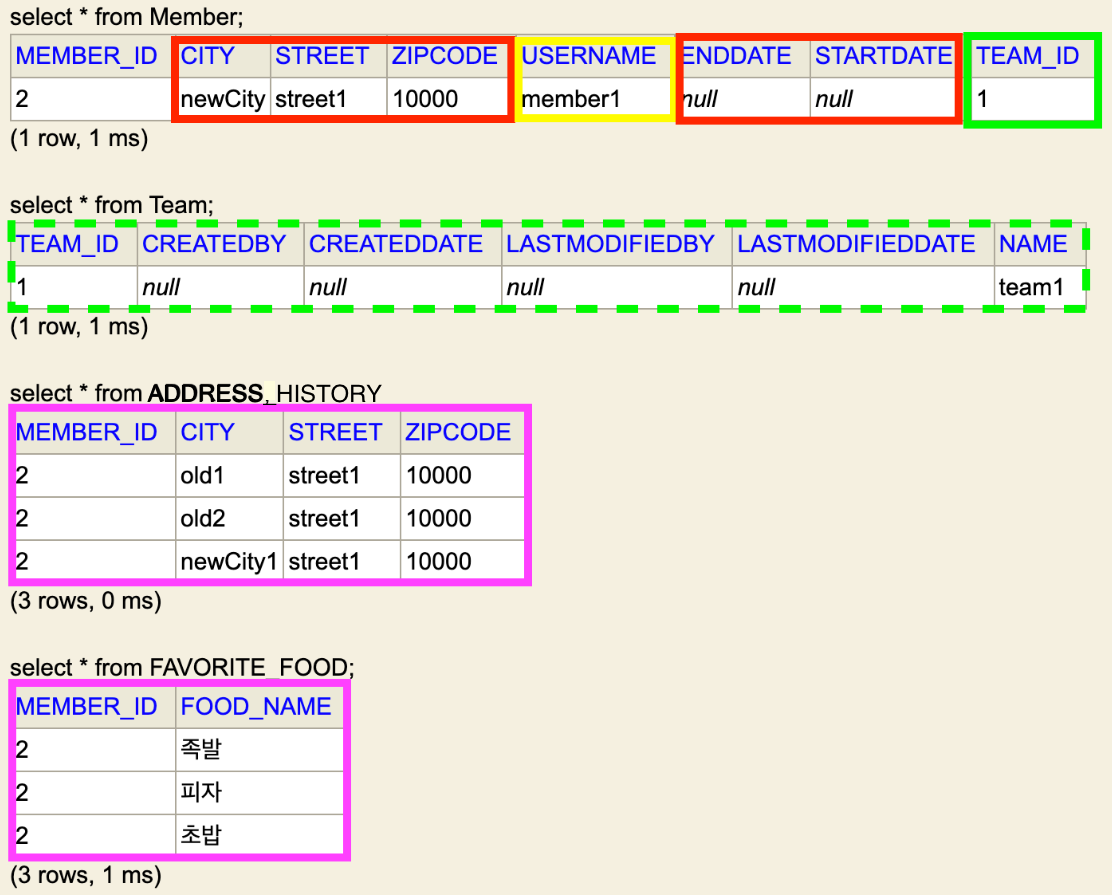Click TEAM_ID header in Team table
This screenshot has height=895, width=1112.
coord(67,244)
